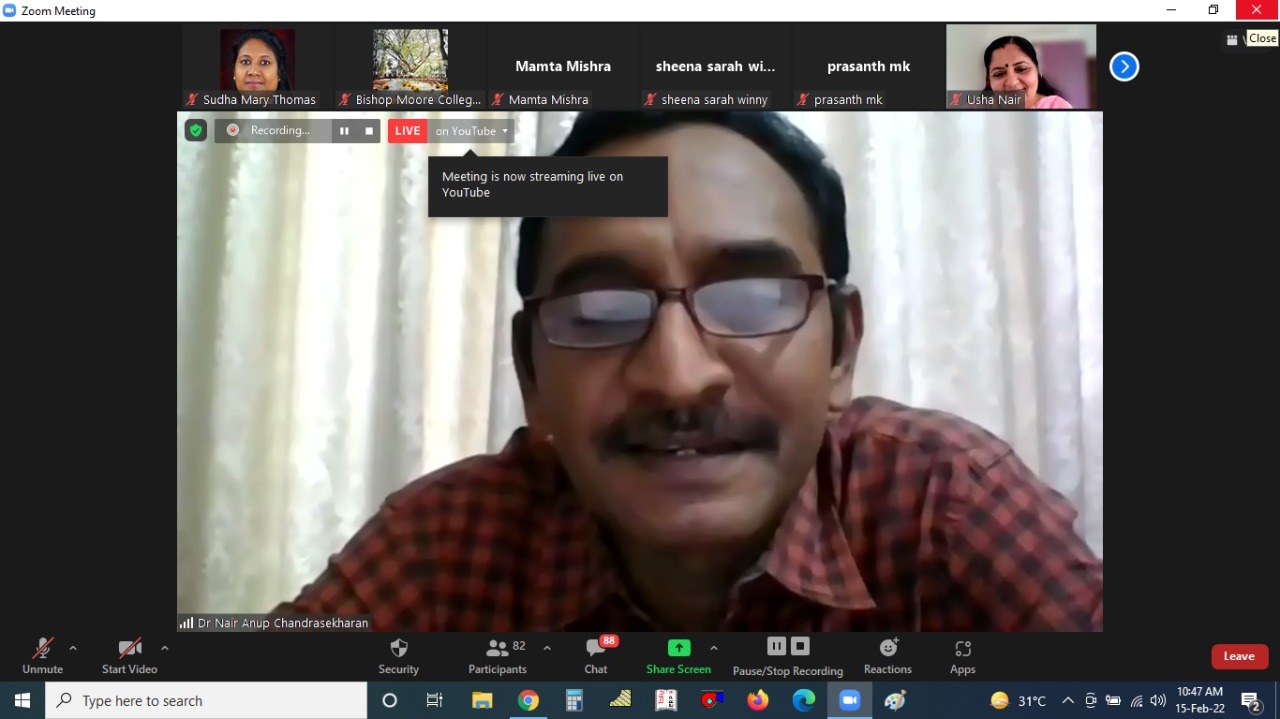This screenshot has height=719, width=1280.
Task: Click Dr Nair Anup Chandrasekharan name label
Action: (x=283, y=623)
